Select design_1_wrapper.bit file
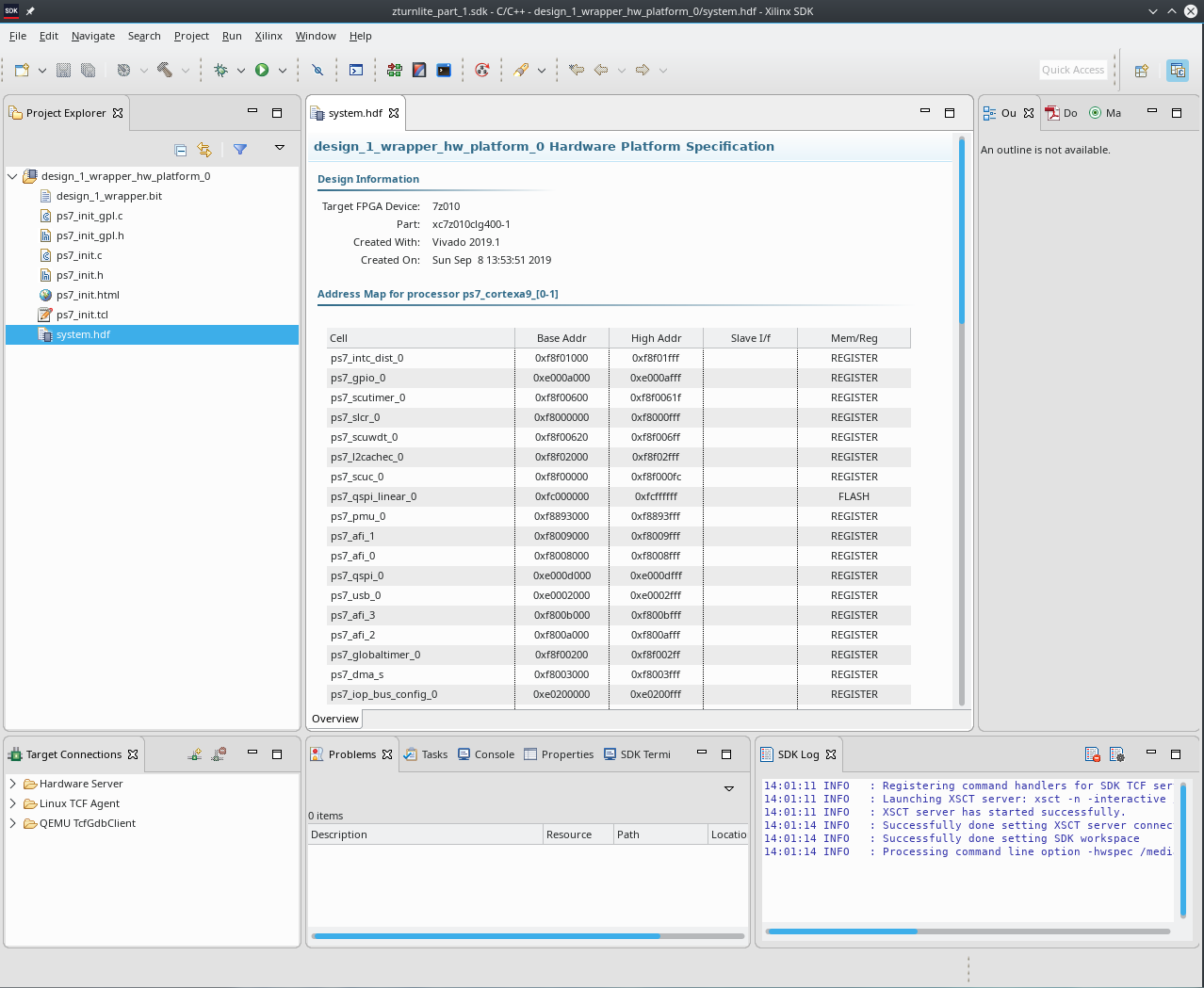The width and height of the screenshot is (1204, 988). pos(109,196)
